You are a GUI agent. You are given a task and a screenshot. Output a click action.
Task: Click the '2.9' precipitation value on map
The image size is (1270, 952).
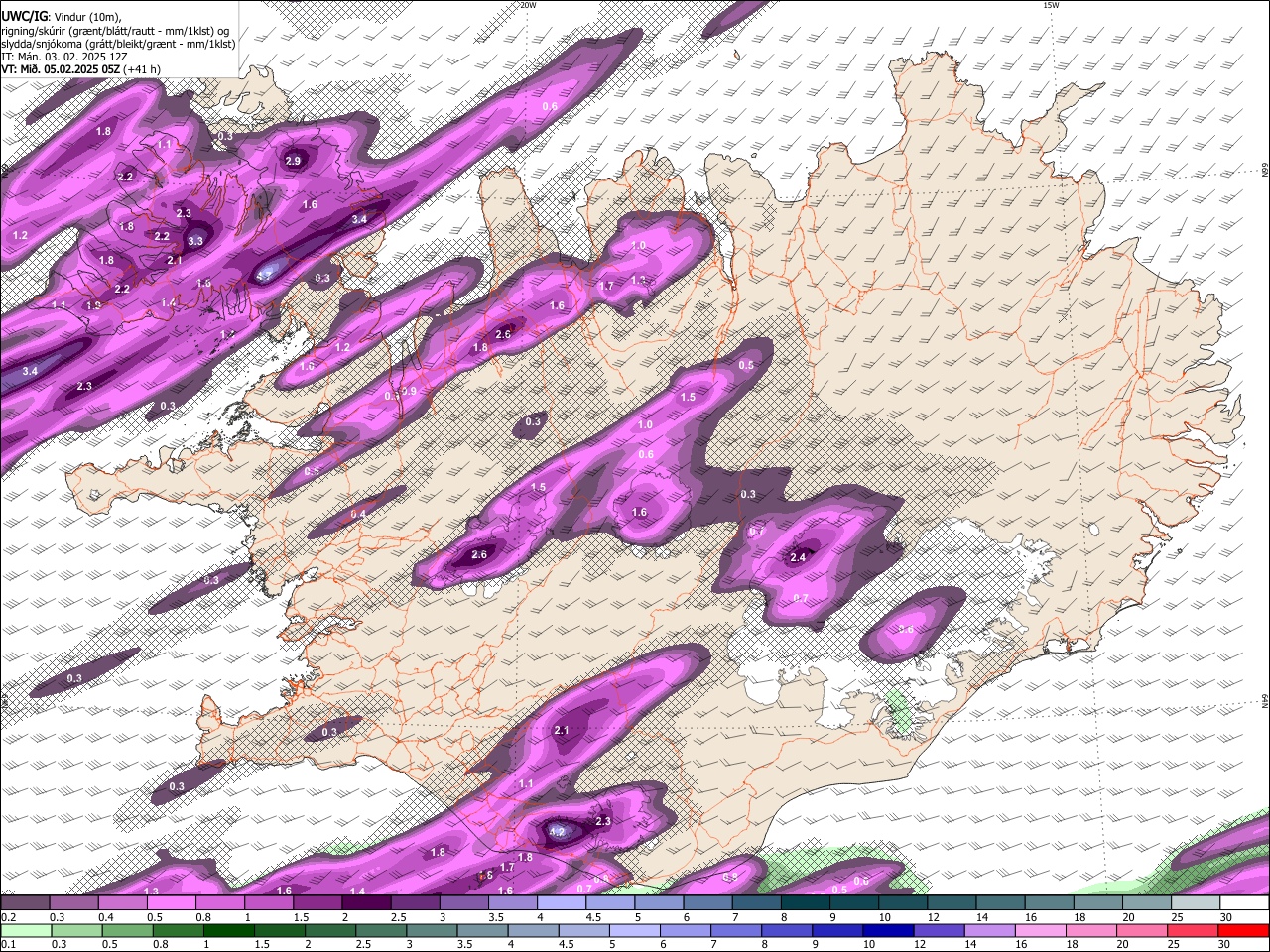tap(293, 161)
